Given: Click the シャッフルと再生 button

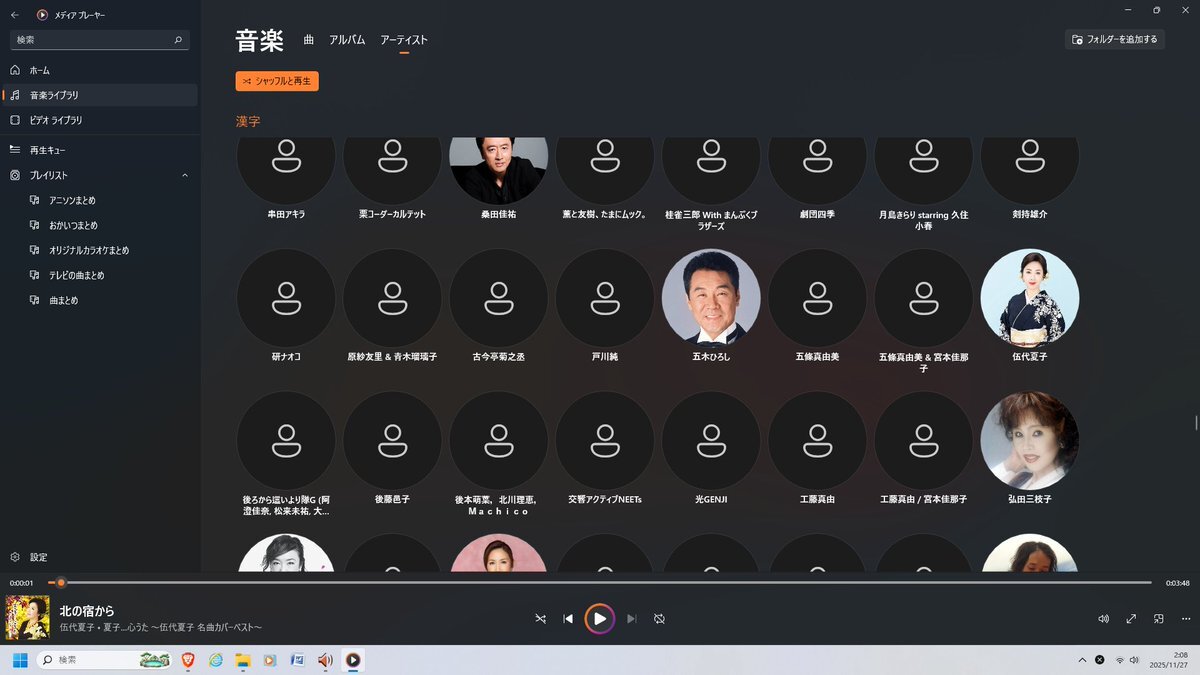Looking at the screenshot, I should [277, 81].
